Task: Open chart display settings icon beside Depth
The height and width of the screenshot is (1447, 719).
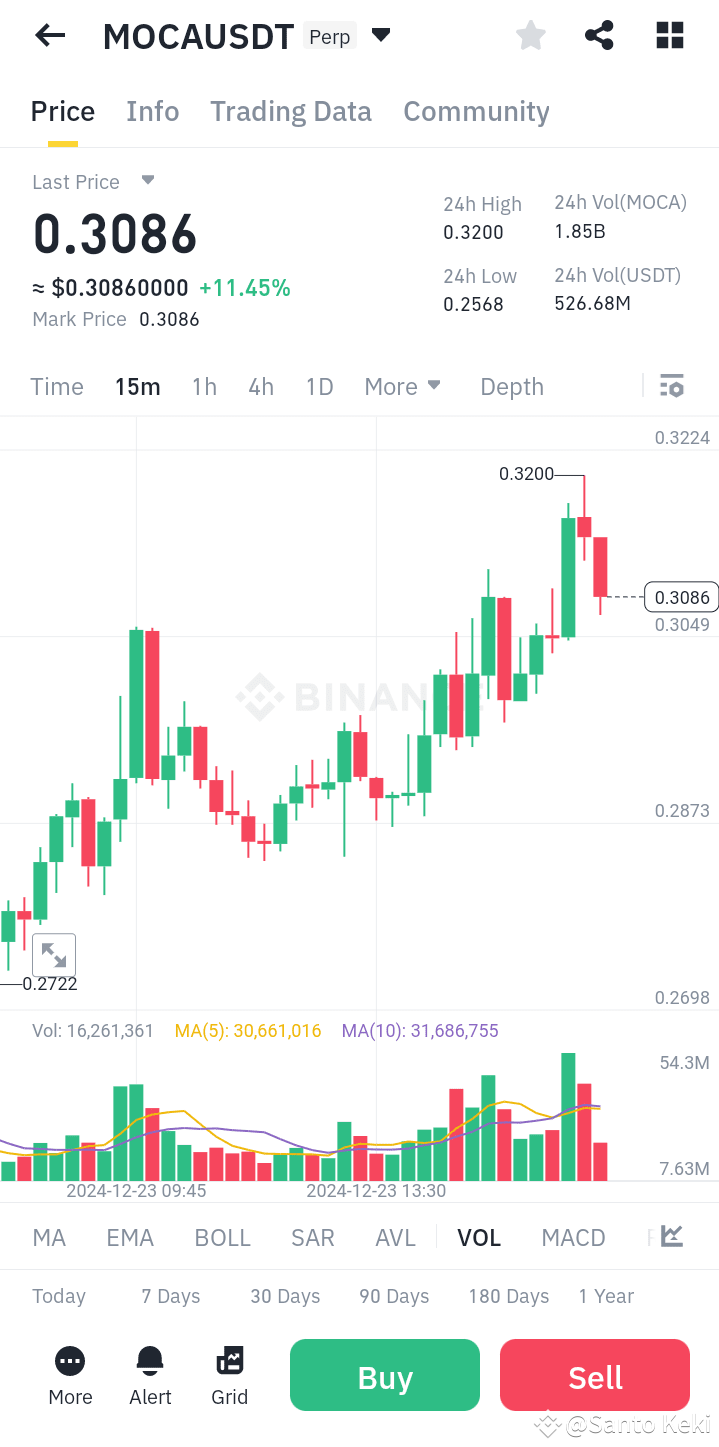Action: coord(671,386)
